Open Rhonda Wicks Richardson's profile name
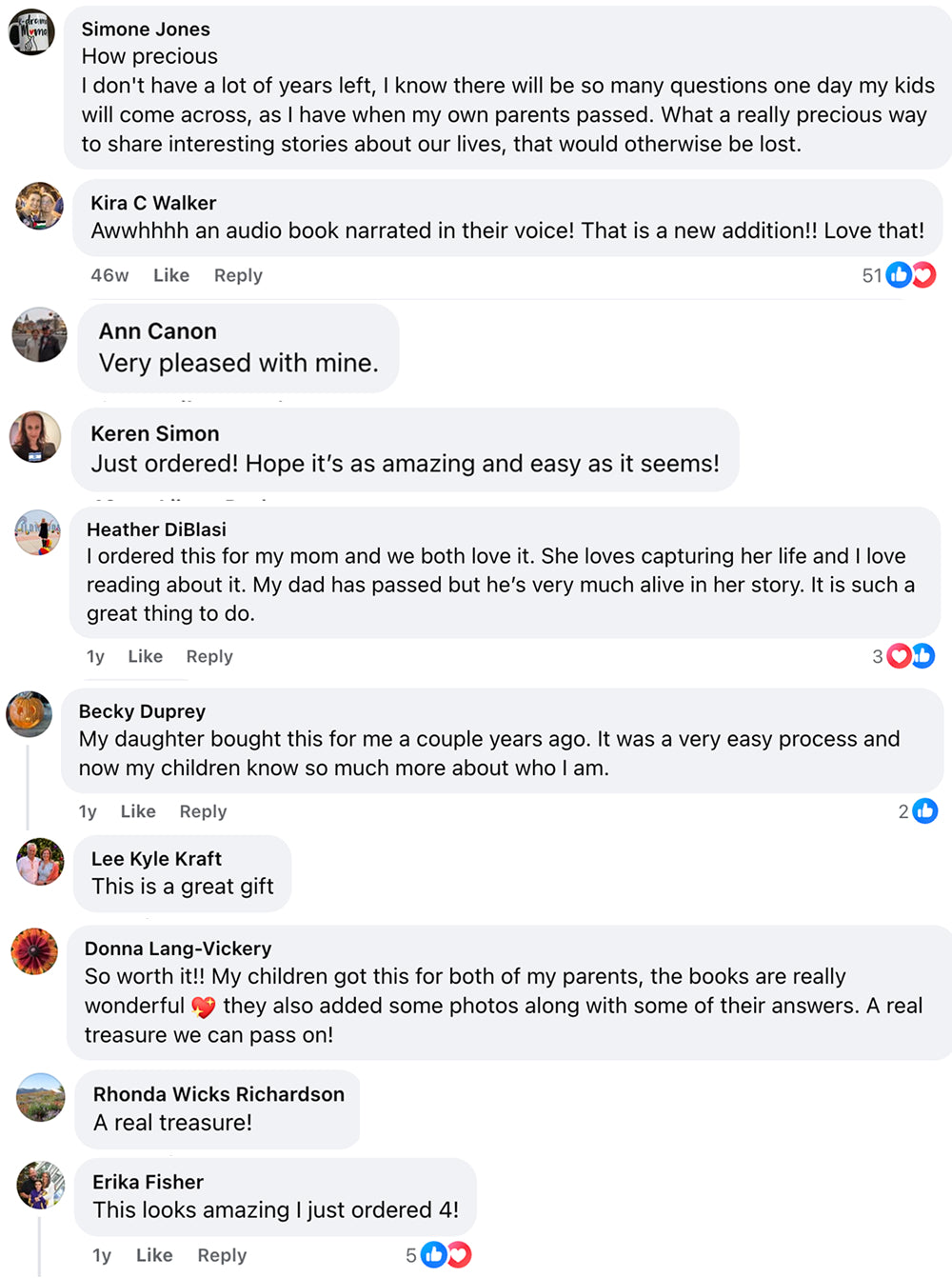The height and width of the screenshot is (1278, 952). point(219,1094)
